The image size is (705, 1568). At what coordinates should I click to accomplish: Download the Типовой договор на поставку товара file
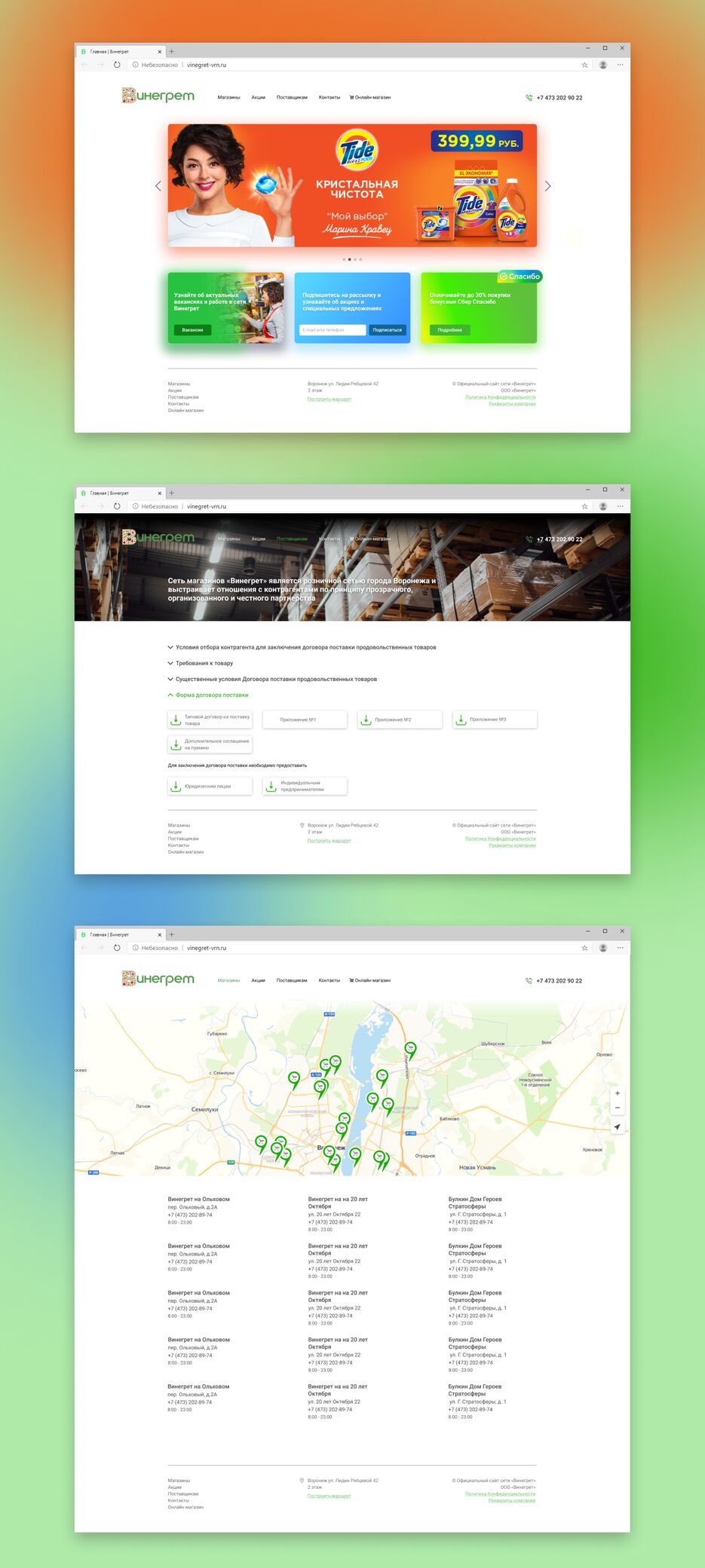click(x=210, y=720)
